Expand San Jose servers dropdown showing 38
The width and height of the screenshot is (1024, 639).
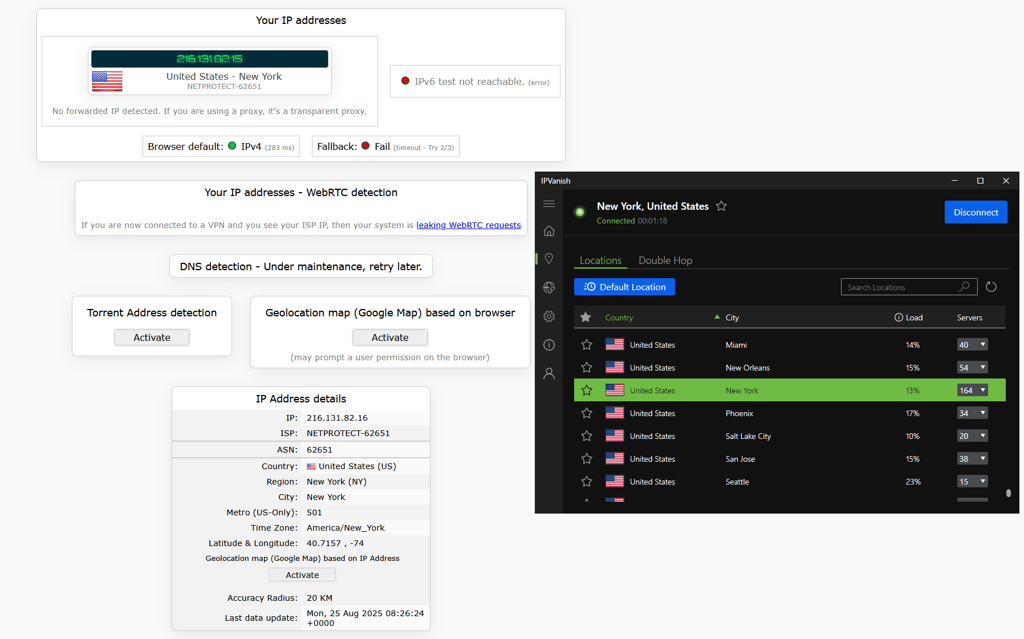pyautogui.click(x=972, y=459)
